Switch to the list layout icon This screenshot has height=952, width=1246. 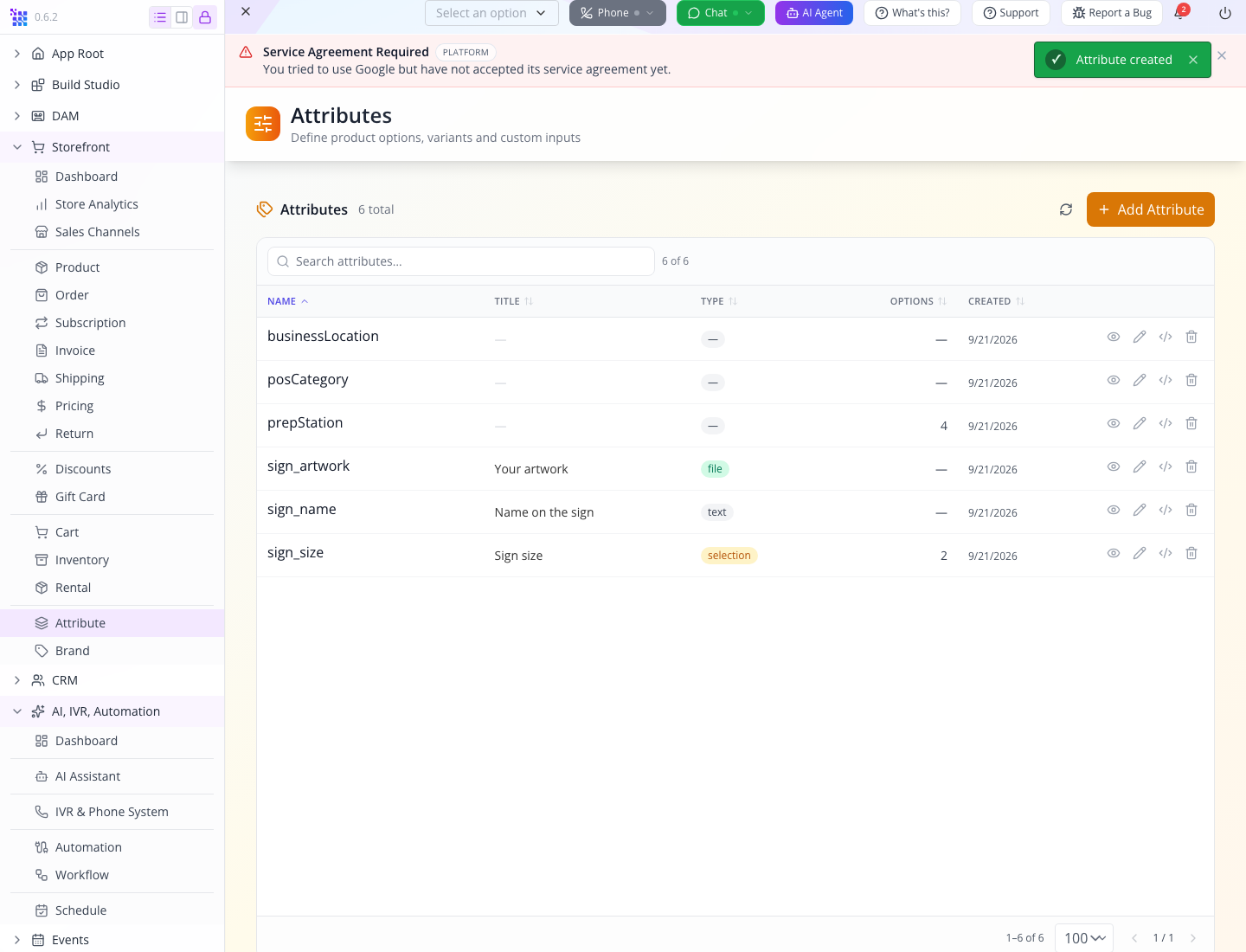coord(160,17)
